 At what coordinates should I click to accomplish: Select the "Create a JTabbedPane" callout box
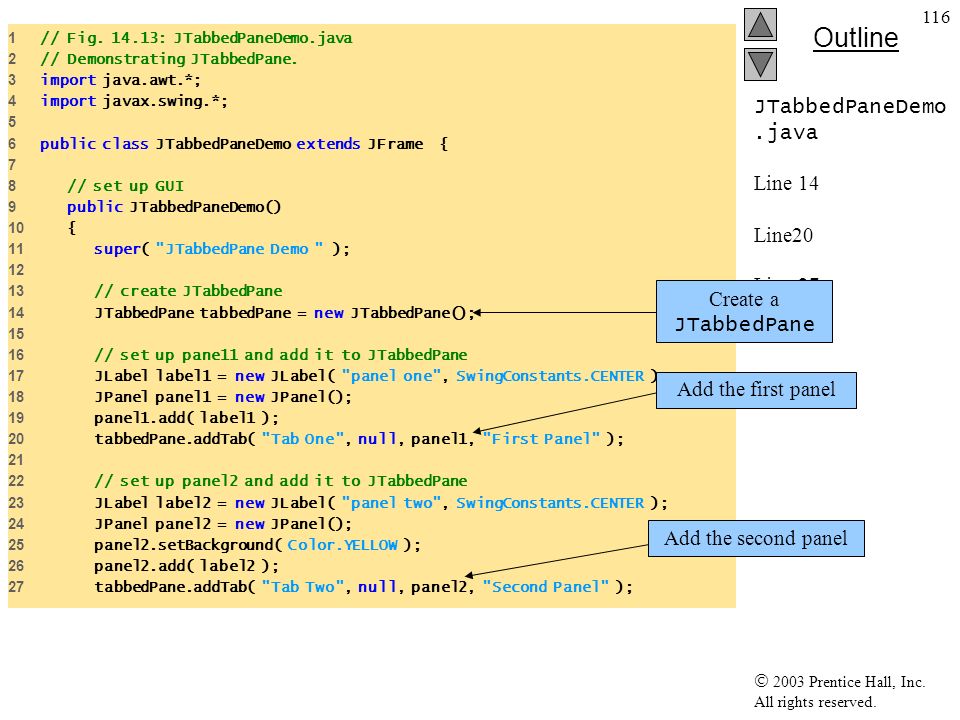click(744, 311)
